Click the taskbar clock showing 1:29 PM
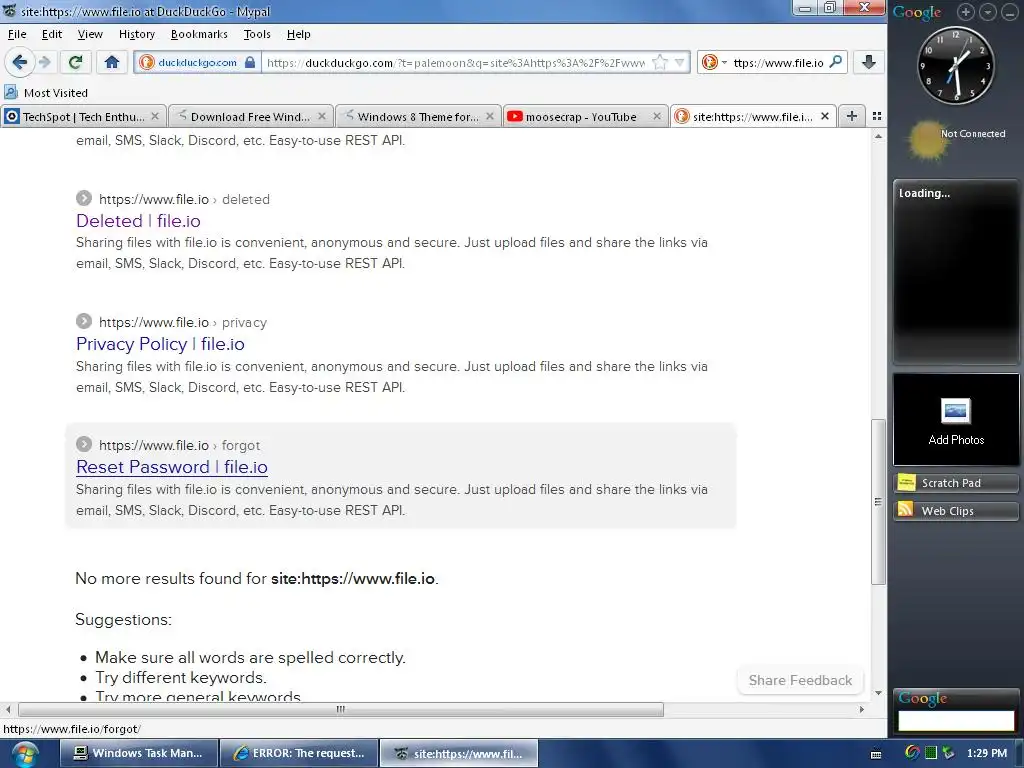 coord(987,753)
